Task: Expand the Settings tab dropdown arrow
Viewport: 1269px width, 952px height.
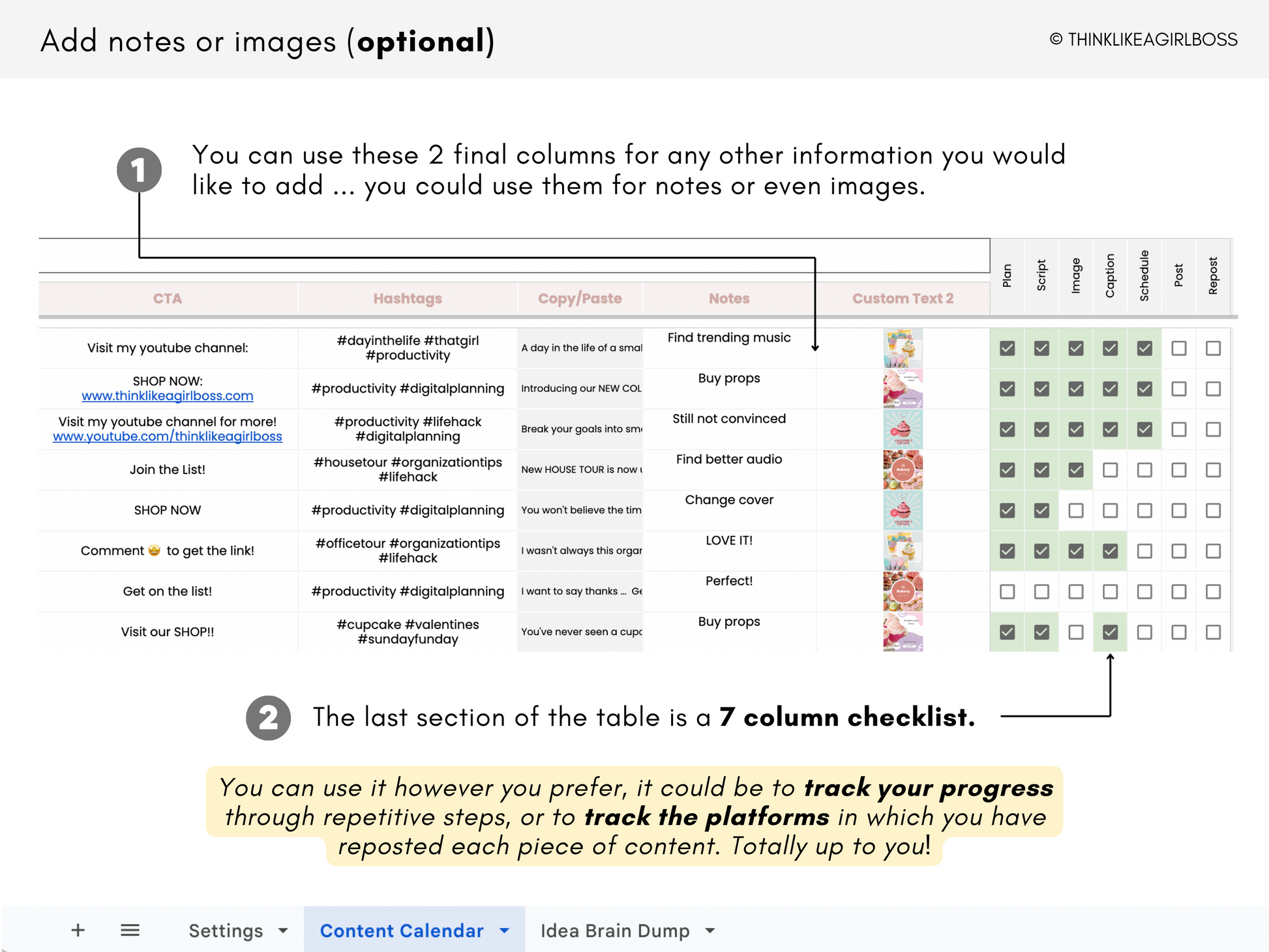Action: click(x=283, y=930)
